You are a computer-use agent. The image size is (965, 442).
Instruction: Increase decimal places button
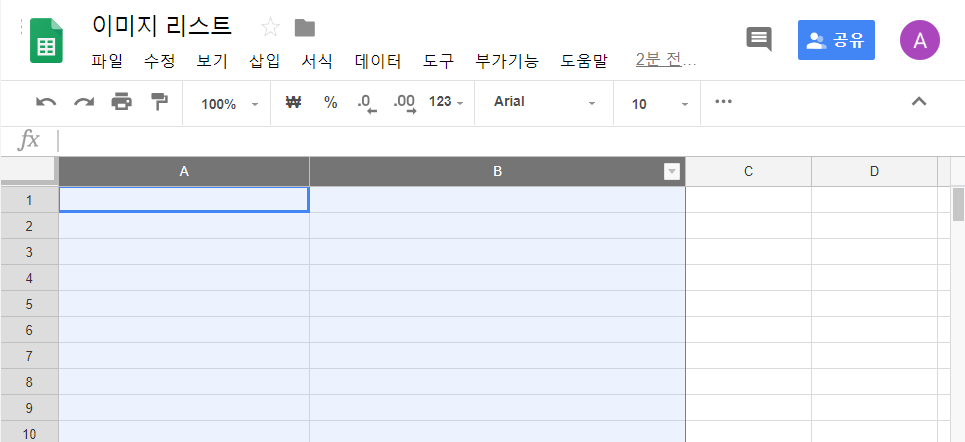click(404, 103)
